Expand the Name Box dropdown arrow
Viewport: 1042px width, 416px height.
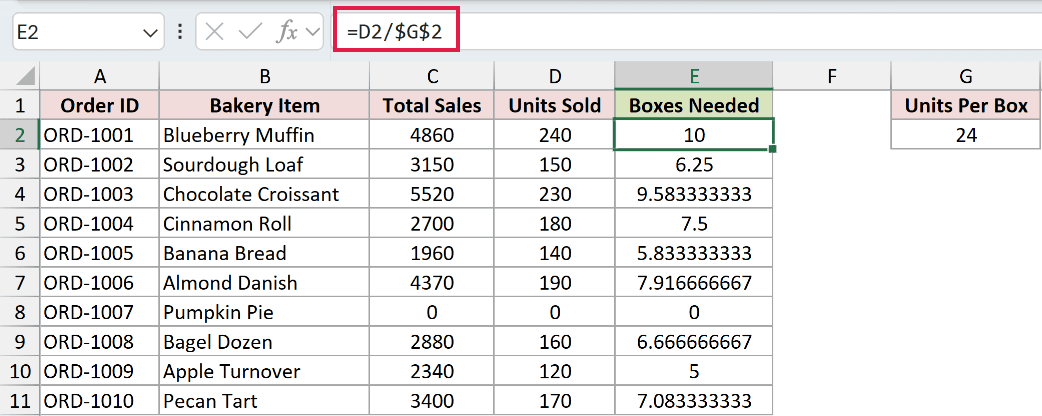pos(148,32)
